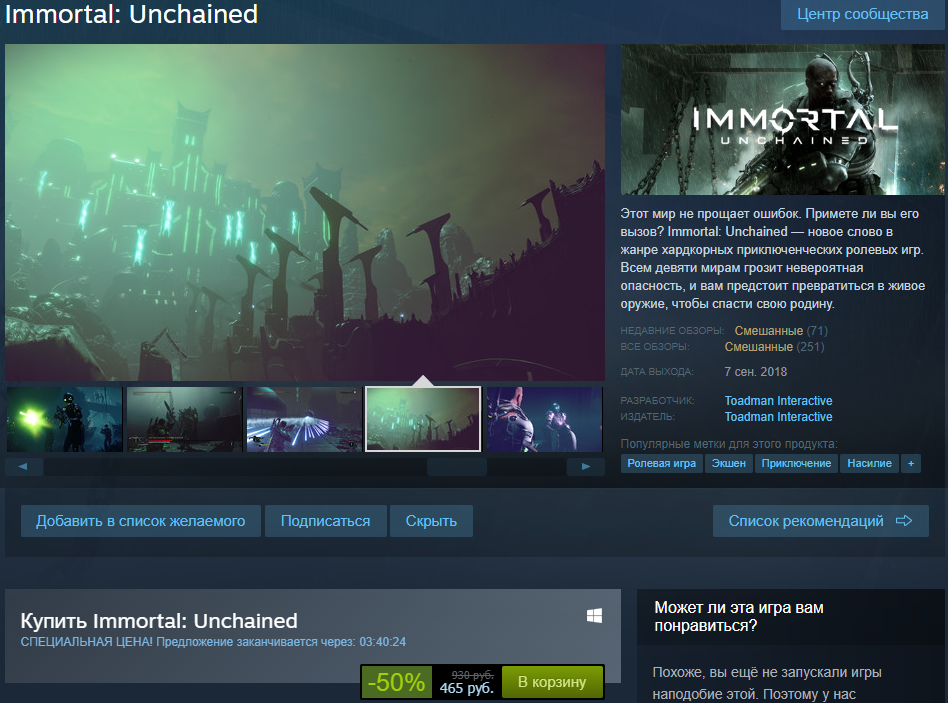Click the right arrow of screenshot strip
Screen dimensions: 948x703
[x=585, y=467]
